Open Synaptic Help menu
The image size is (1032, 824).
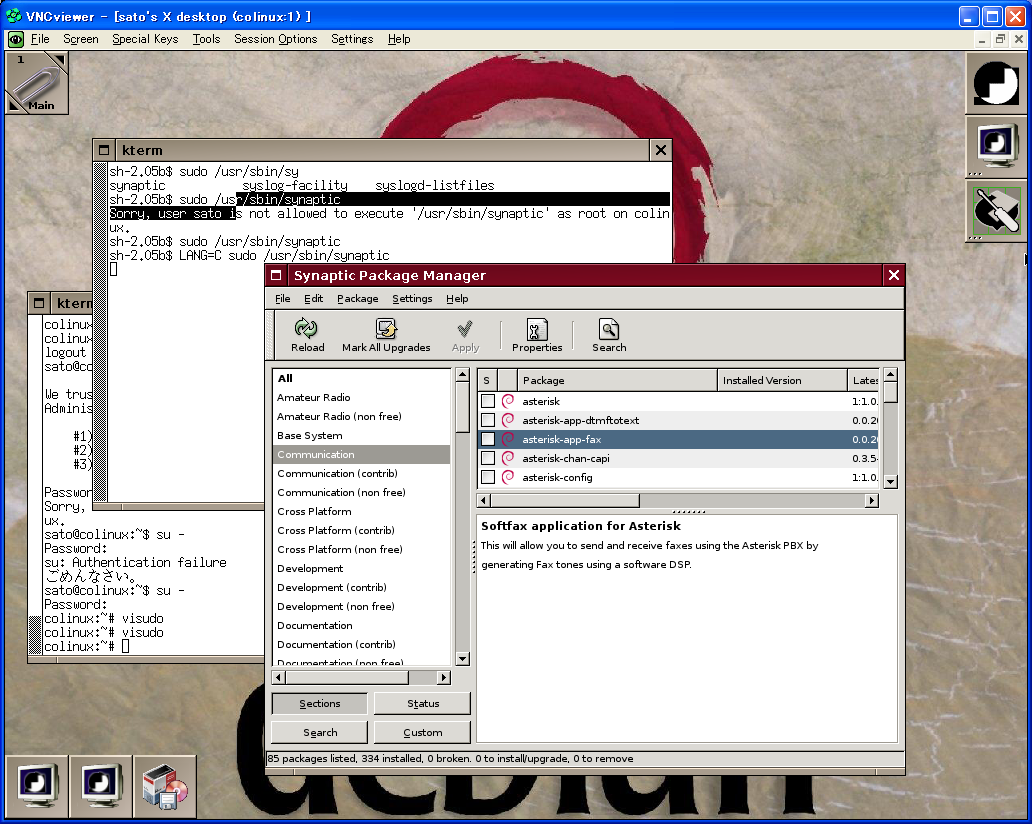pyautogui.click(x=457, y=299)
